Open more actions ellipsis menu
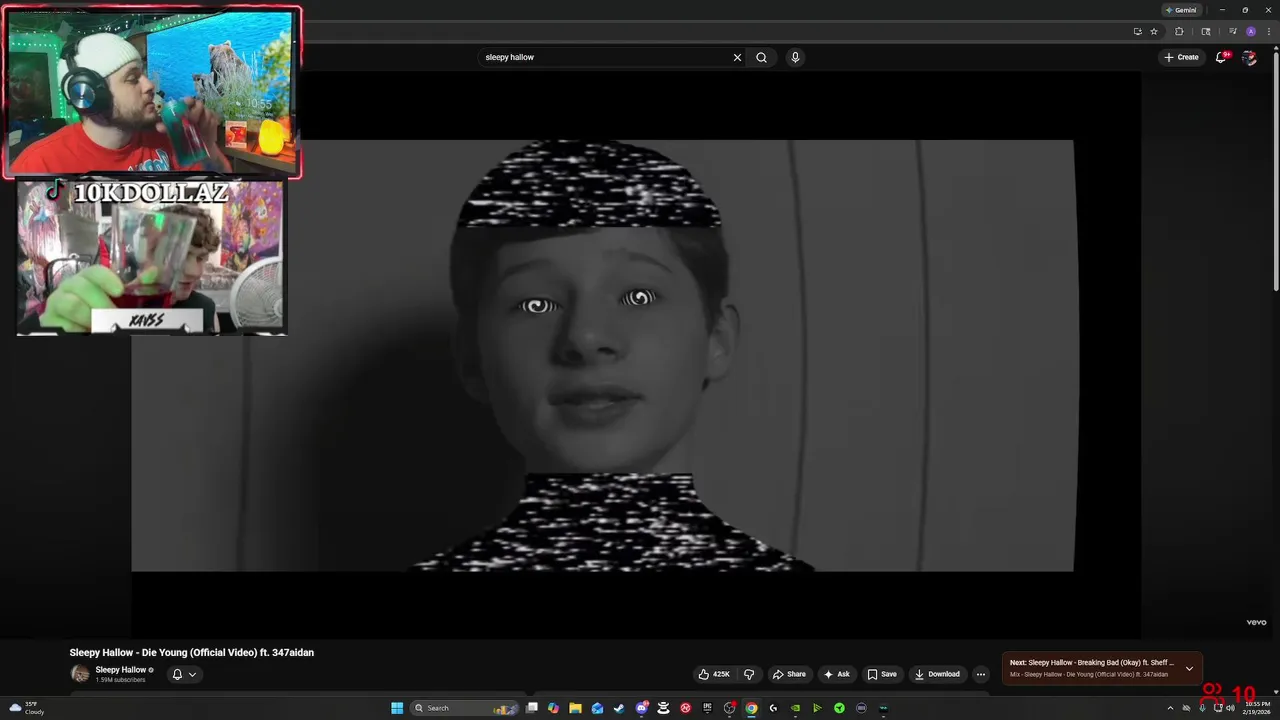This screenshot has width=1280, height=720. pyautogui.click(x=981, y=674)
